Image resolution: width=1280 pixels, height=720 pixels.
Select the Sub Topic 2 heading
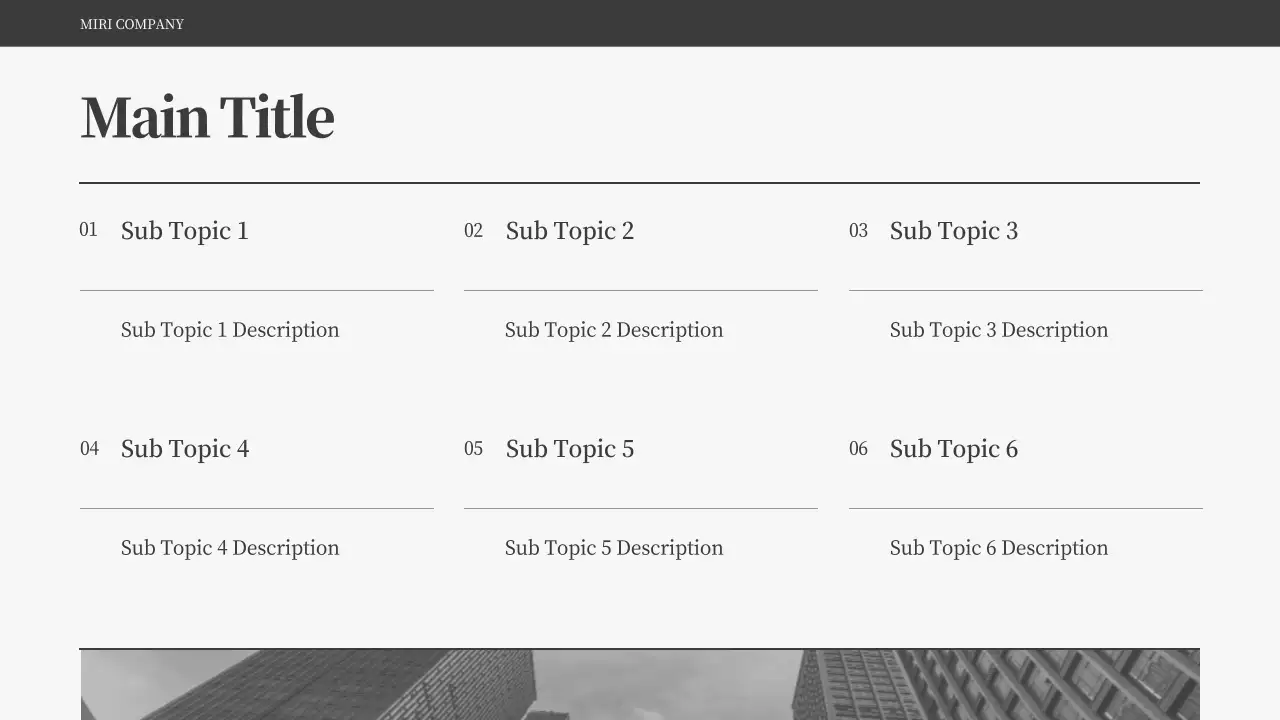point(570,231)
